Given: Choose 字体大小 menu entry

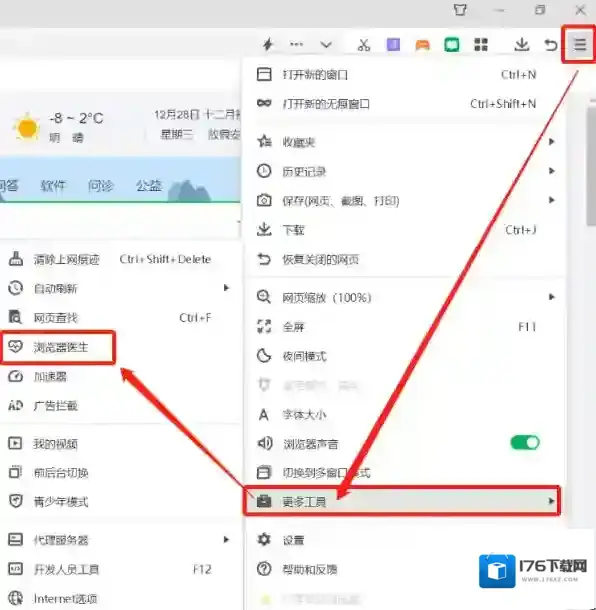Looking at the screenshot, I should click(x=404, y=415).
